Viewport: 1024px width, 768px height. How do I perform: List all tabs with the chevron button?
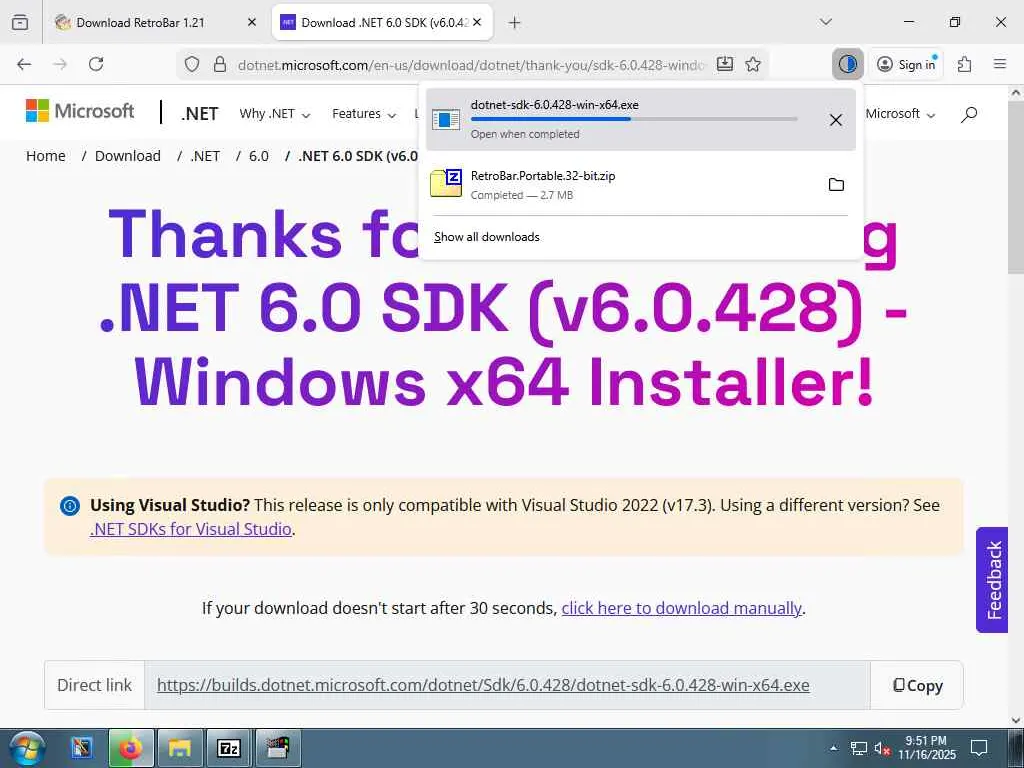[x=825, y=22]
